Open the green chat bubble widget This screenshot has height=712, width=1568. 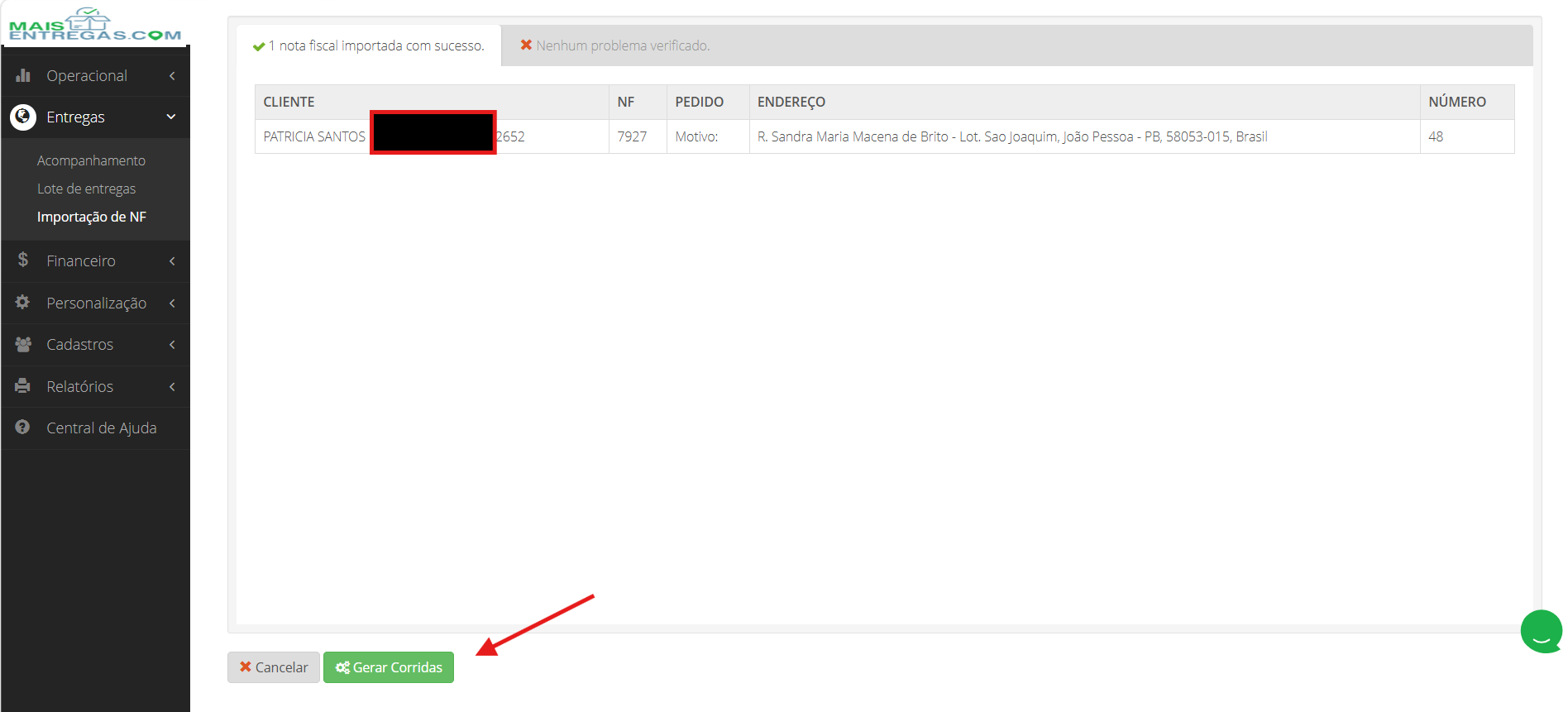point(1542,631)
